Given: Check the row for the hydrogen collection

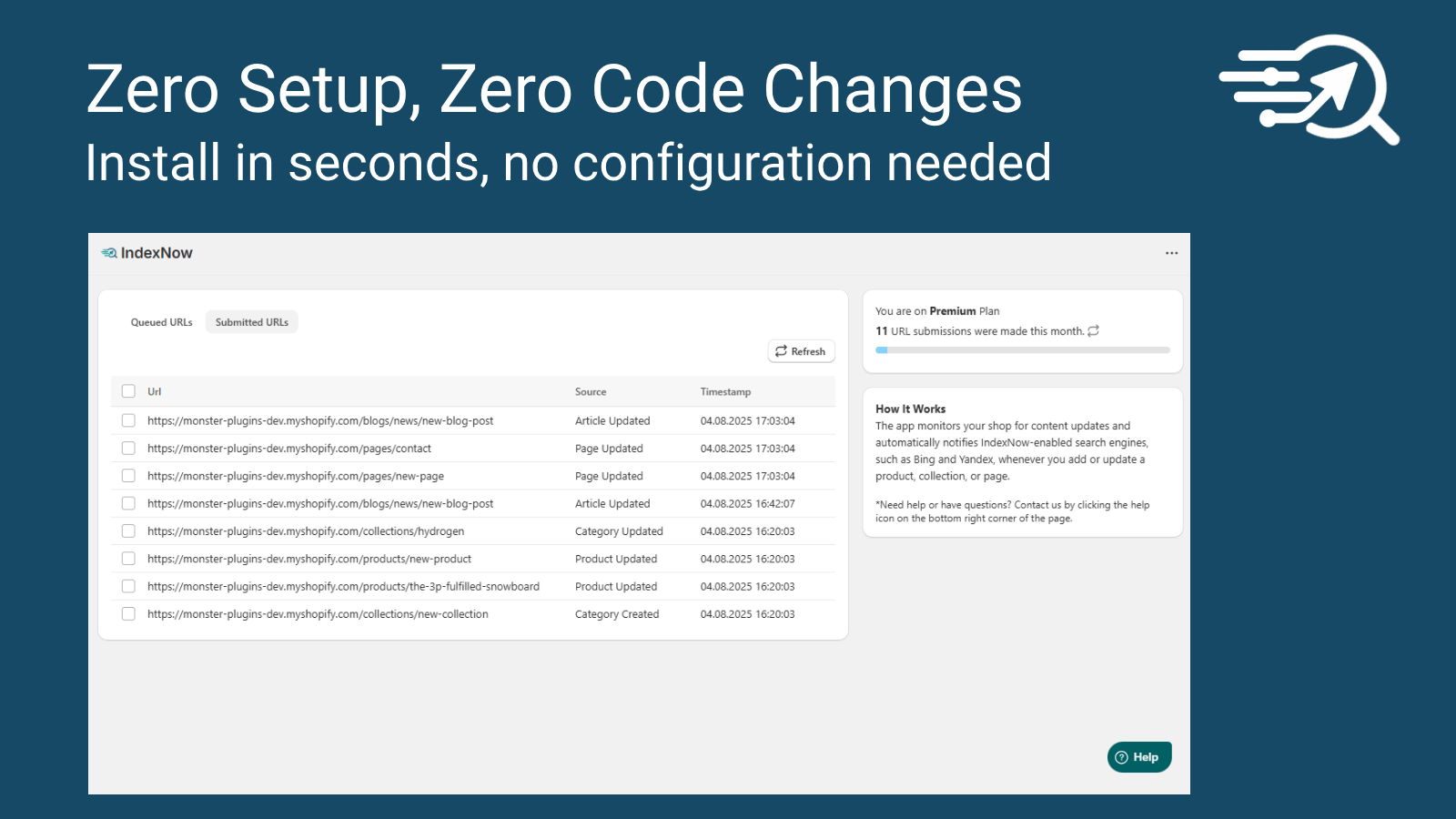Looking at the screenshot, I should 128,531.
